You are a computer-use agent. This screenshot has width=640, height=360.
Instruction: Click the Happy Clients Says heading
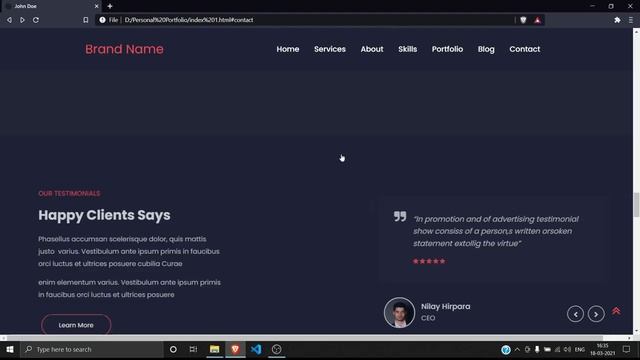[104, 215]
